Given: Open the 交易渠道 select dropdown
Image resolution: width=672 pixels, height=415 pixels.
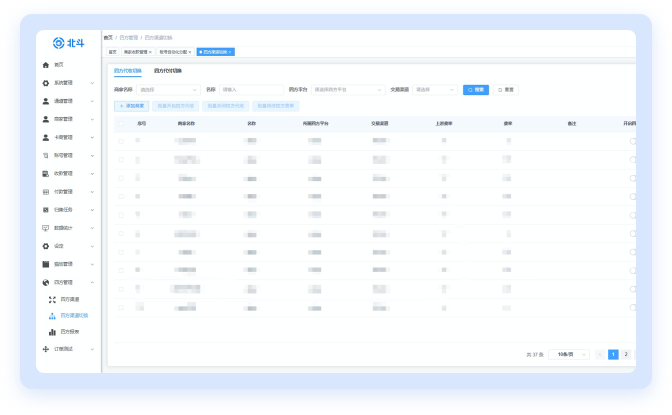Looking at the screenshot, I should click(x=434, y=90).
